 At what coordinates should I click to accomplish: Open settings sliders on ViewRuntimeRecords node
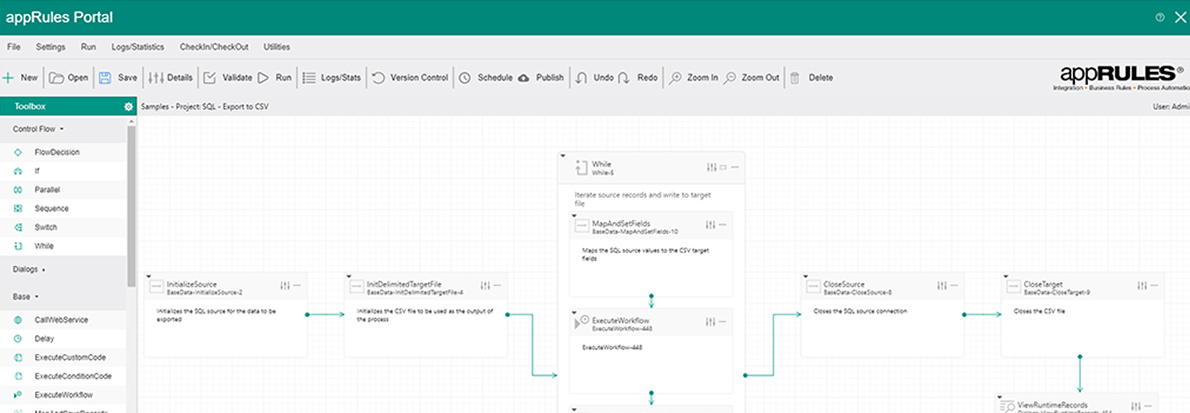coord(1136,406)
